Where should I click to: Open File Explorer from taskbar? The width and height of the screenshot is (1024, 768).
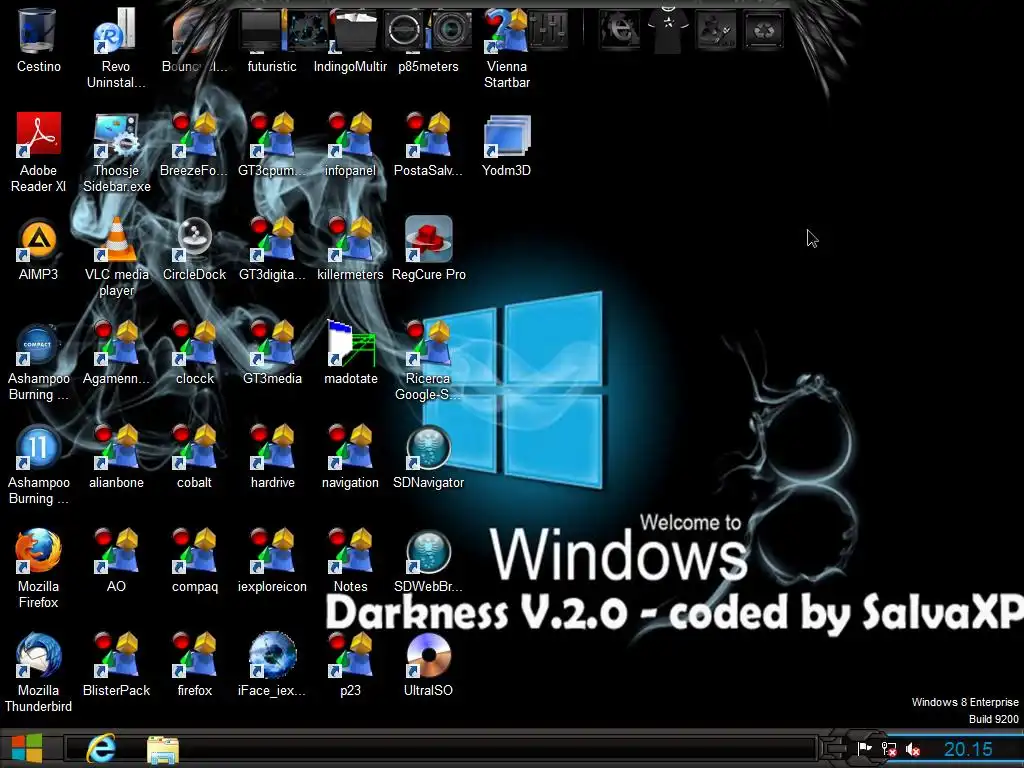[163, 749]
